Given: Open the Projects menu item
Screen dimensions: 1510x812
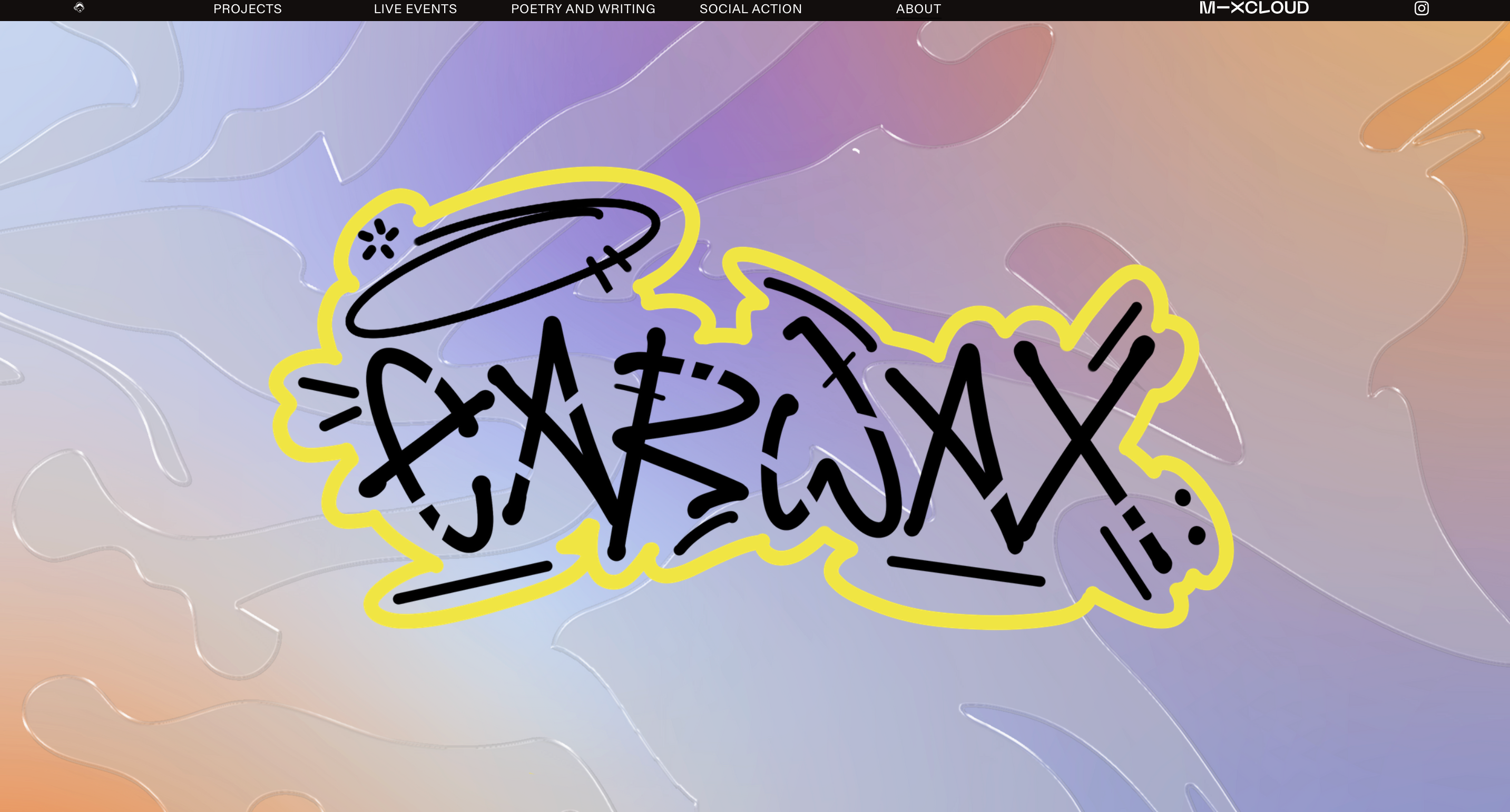Looking at the screenshot, I should point(248,9).
